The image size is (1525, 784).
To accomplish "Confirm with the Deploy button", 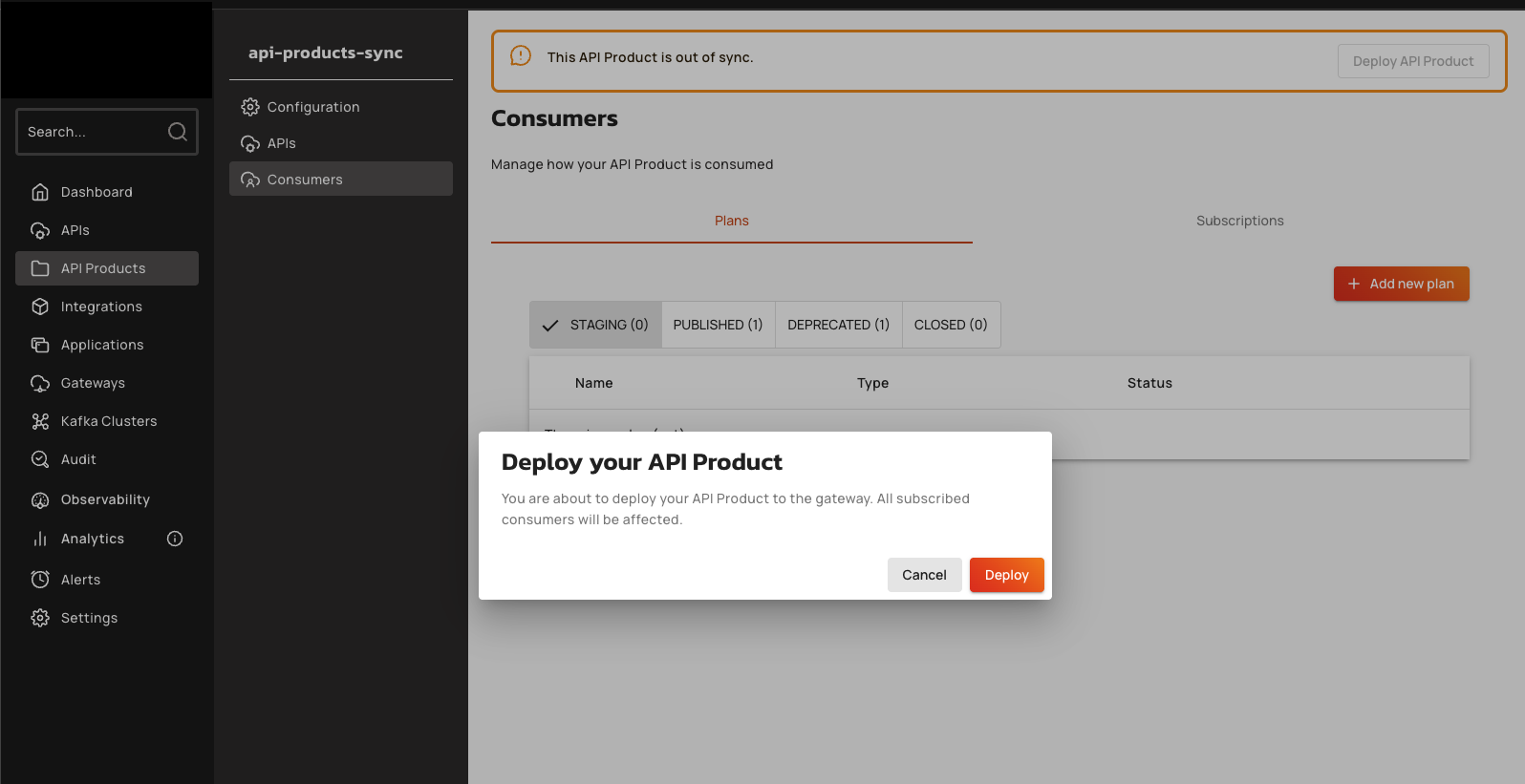I will click(1006, 575).
